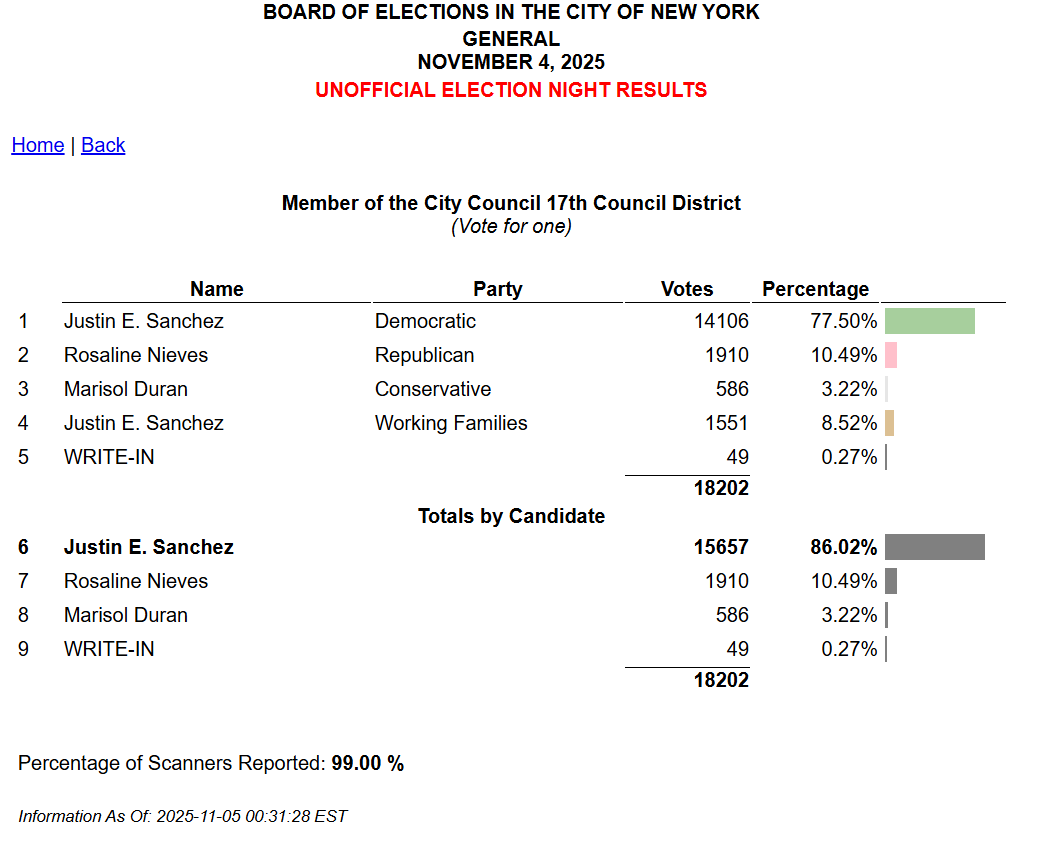Screen dimensions: 1056x858
Task: Click the Home link
Action: pos(38,145)
